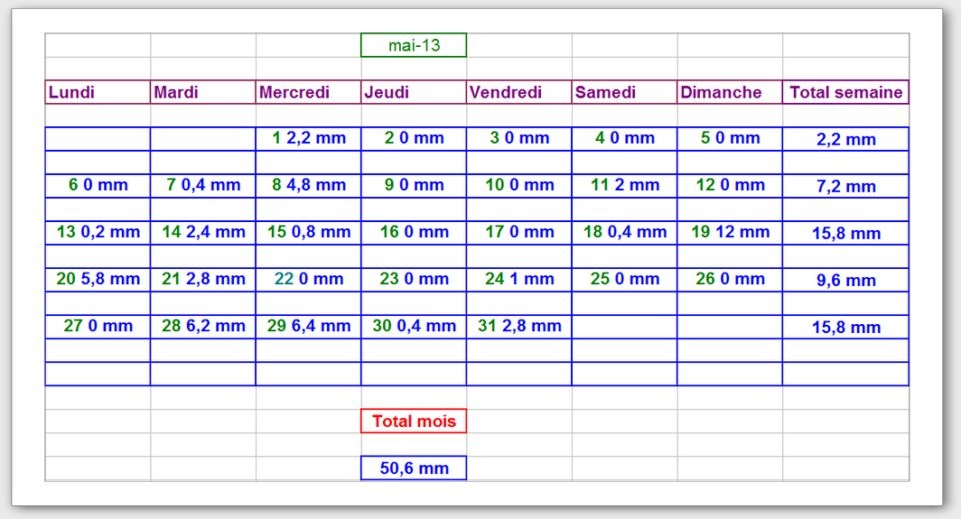
Task: Click the cell for day 1 with 2,2 mm
Action: [308, 138]
